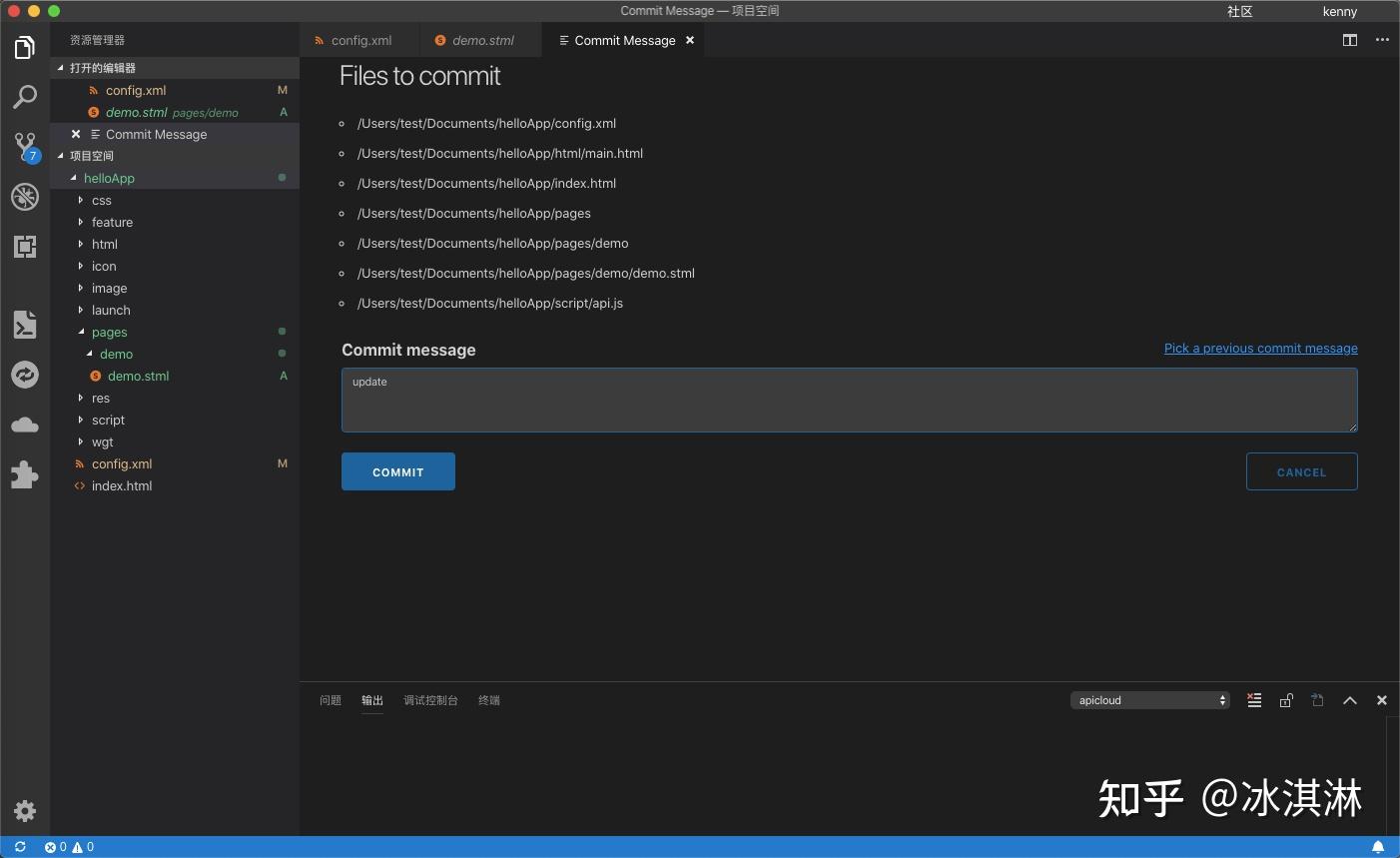Expand the feature folder

coord(175,222)
